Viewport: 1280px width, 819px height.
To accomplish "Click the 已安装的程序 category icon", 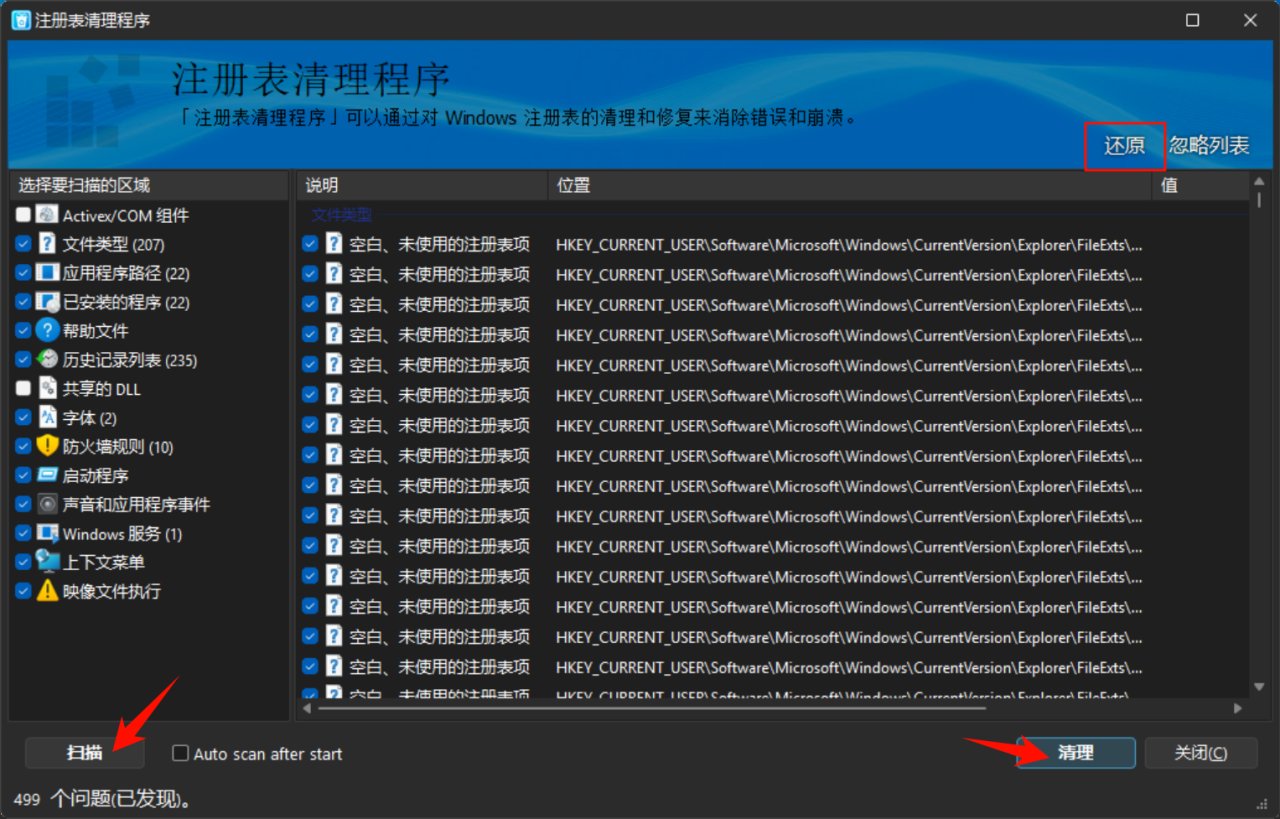I will [47, 302].
